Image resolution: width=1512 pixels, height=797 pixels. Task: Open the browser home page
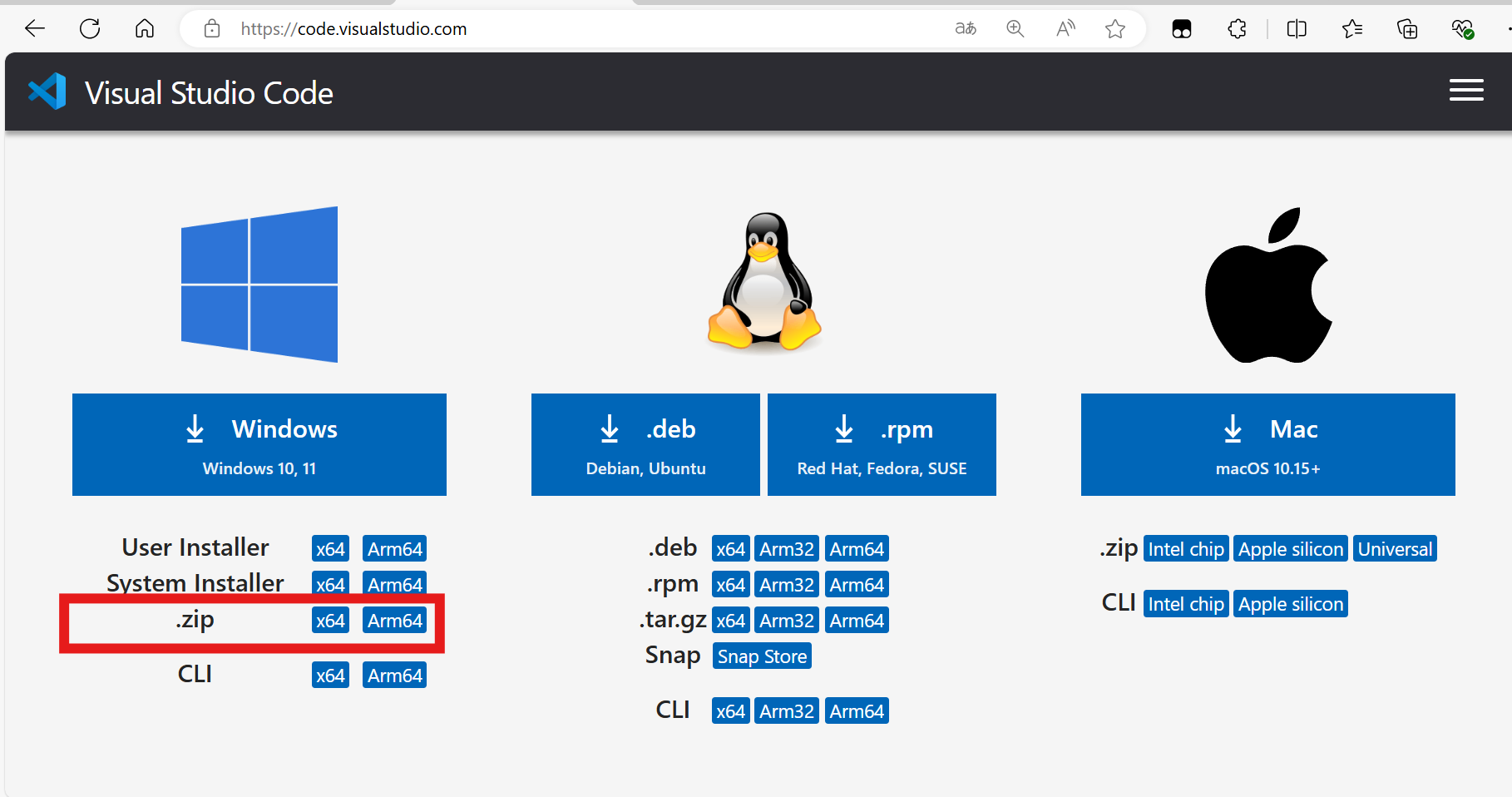[x=145, y=29]
